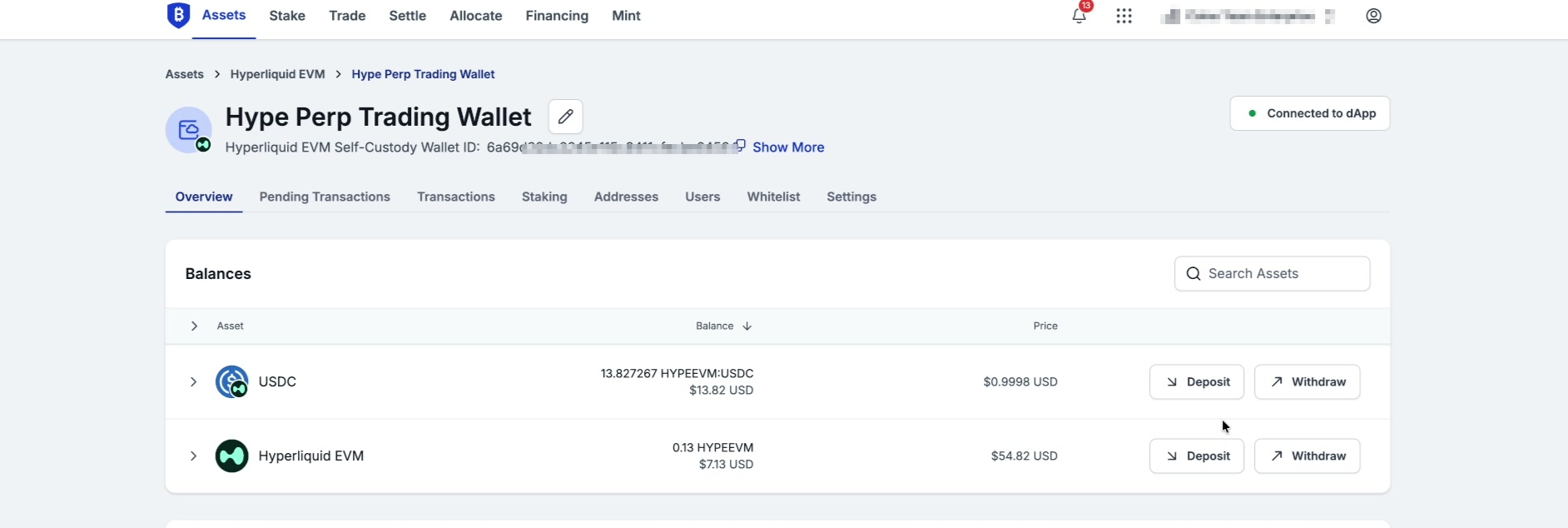Switch to the Users tab
Viewport: 1568px width, 528px height.
coord(702,197)
